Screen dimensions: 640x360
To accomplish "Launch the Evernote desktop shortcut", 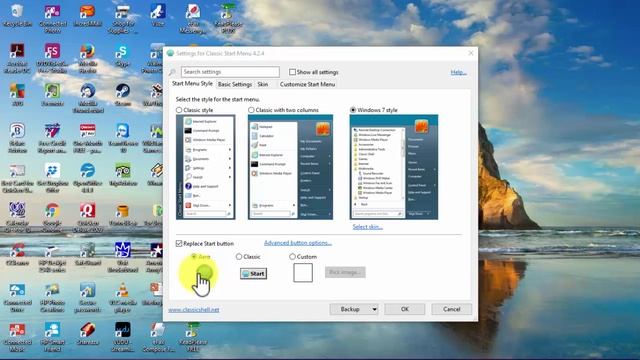I will point(52,95).
